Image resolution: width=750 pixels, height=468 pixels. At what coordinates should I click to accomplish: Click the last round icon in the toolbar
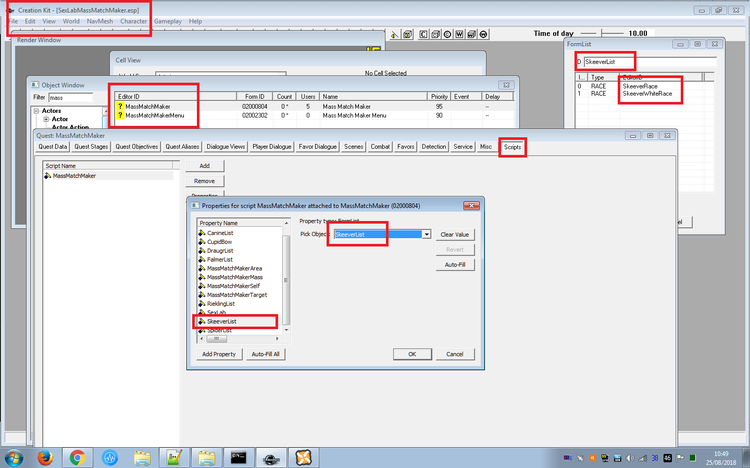tap(483, 34)
